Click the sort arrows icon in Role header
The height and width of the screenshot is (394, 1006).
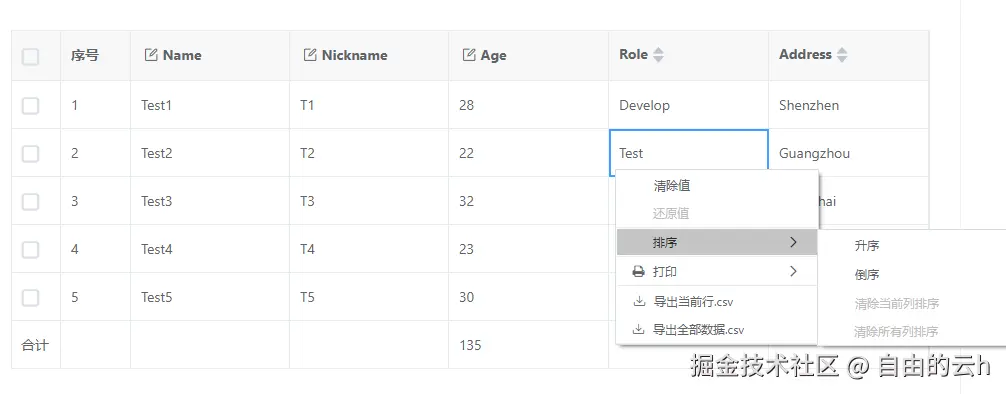[658, 55]
